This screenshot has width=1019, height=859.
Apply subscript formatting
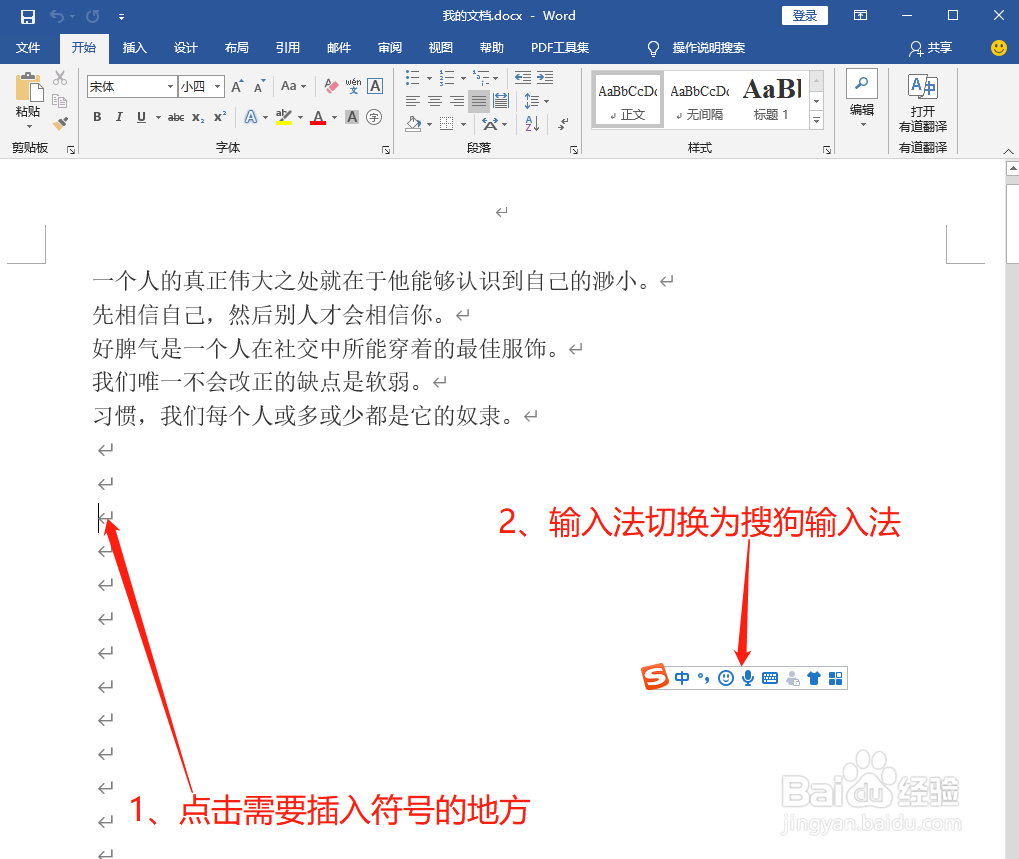(198, 118)
